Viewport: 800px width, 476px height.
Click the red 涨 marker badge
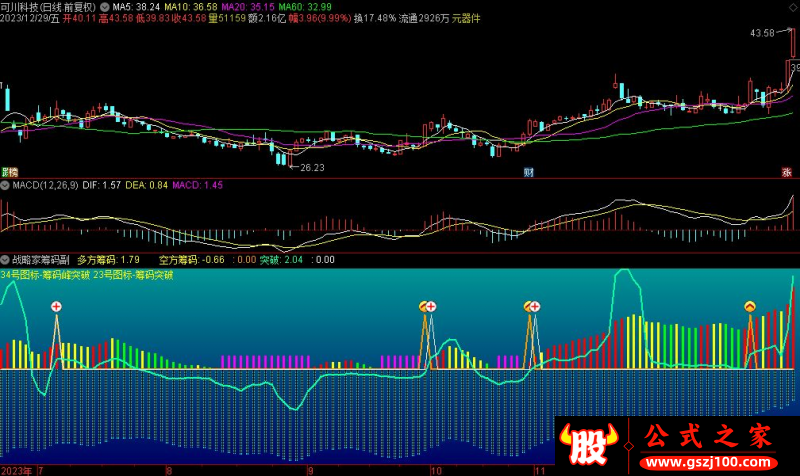tap(787, 172)
